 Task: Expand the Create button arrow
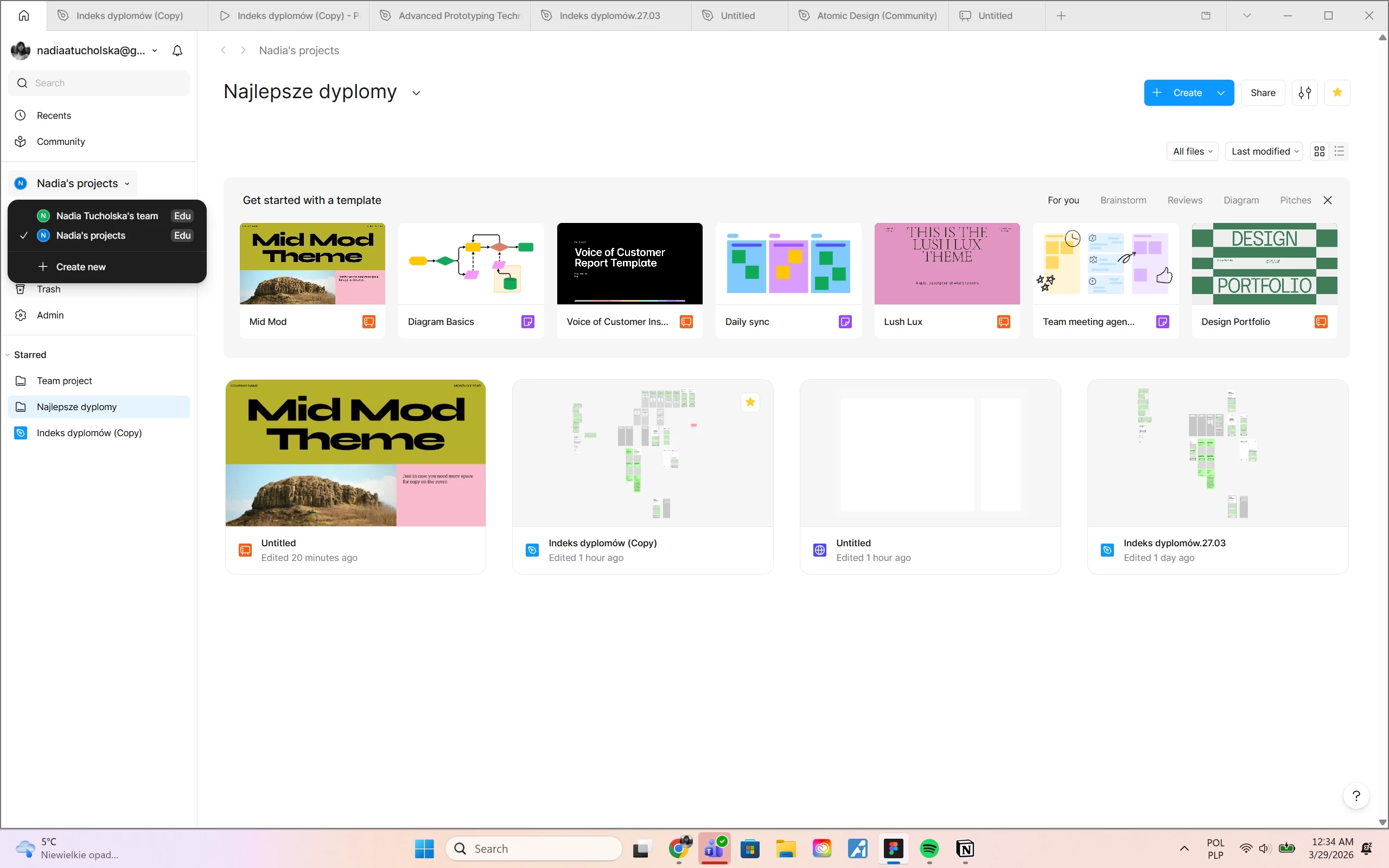1221,92
